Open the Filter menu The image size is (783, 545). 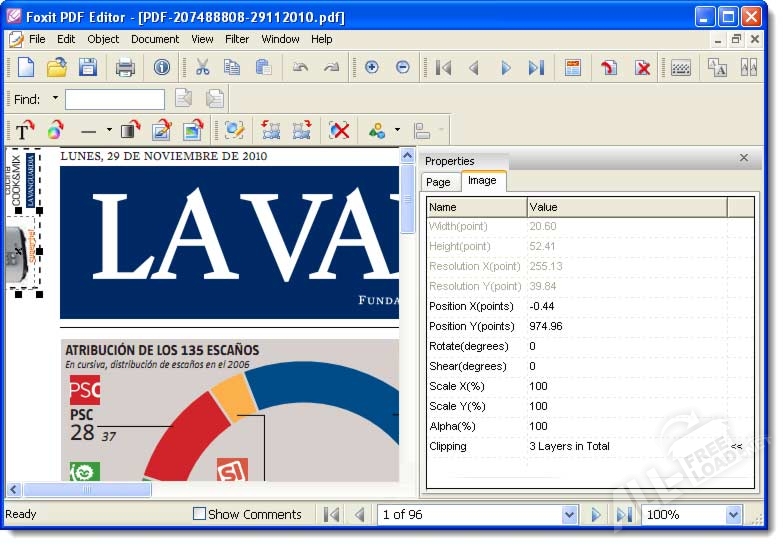tap(237, 39)
